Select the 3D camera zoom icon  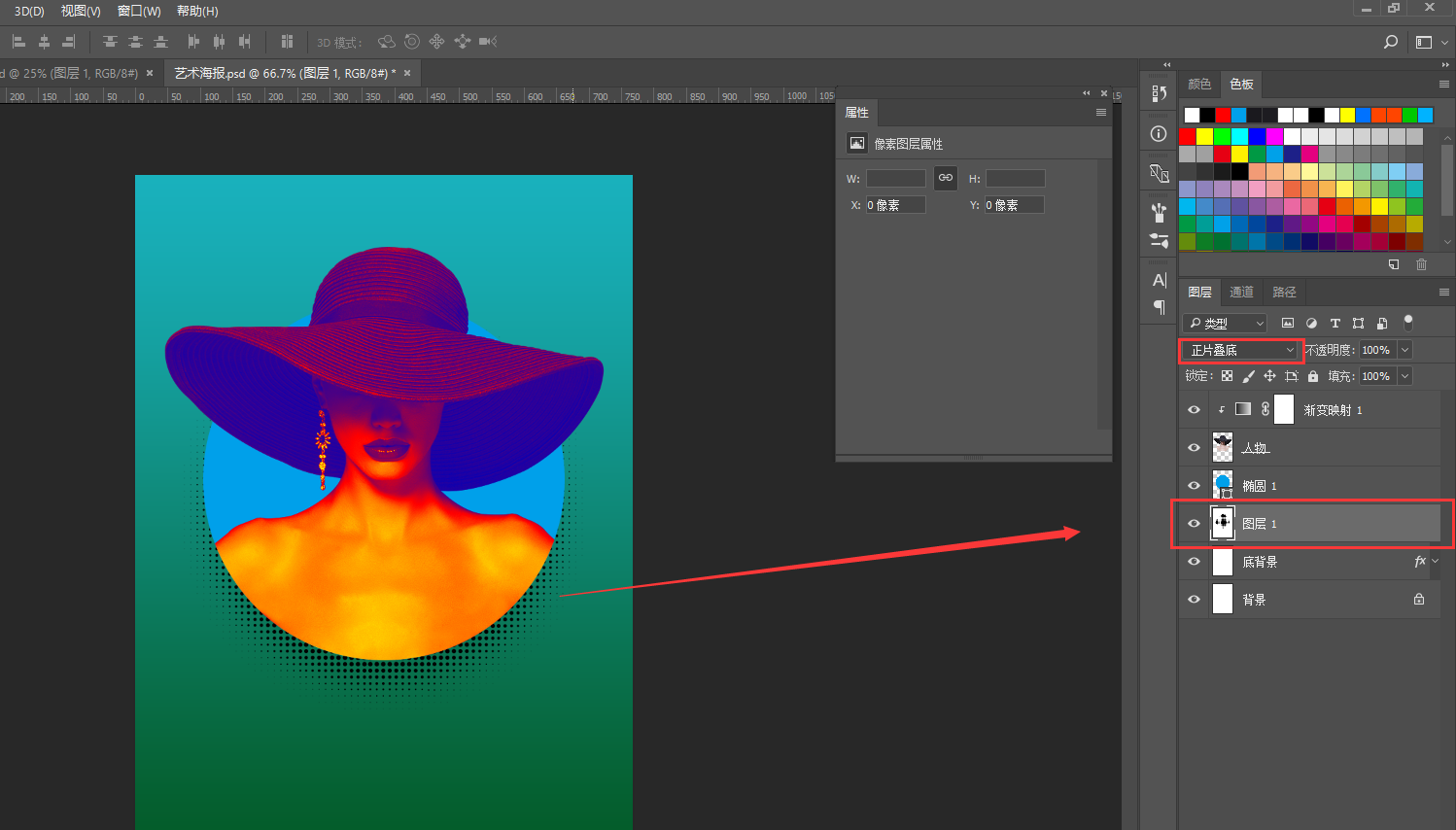click(488, 42)
